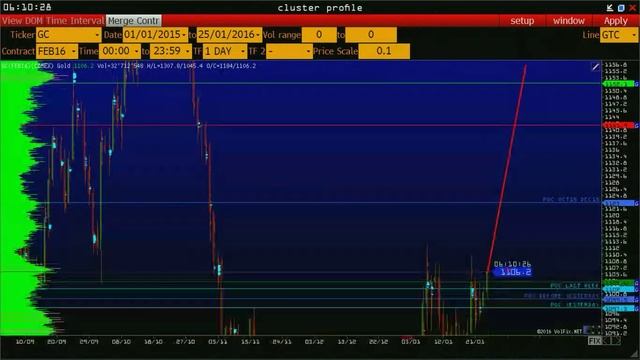Click the POC last week cyan marker
This screenshot has width=640, height=360.
pyautogui.click(x=620, y=289)
